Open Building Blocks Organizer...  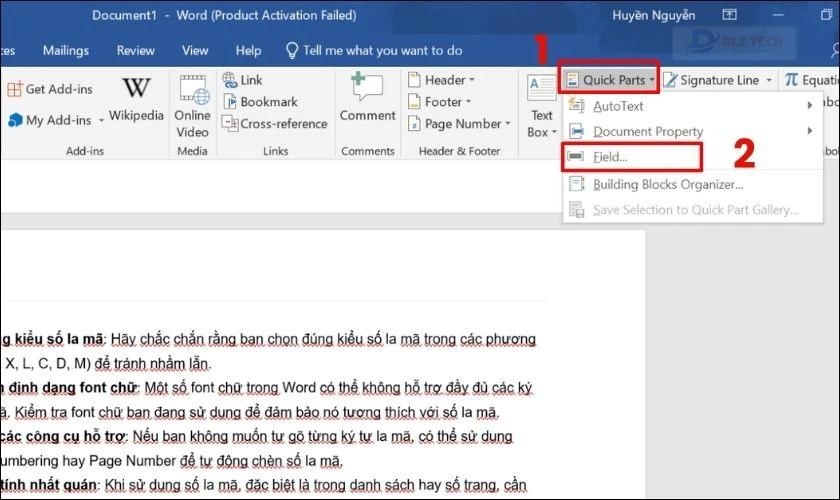[692, 184]
